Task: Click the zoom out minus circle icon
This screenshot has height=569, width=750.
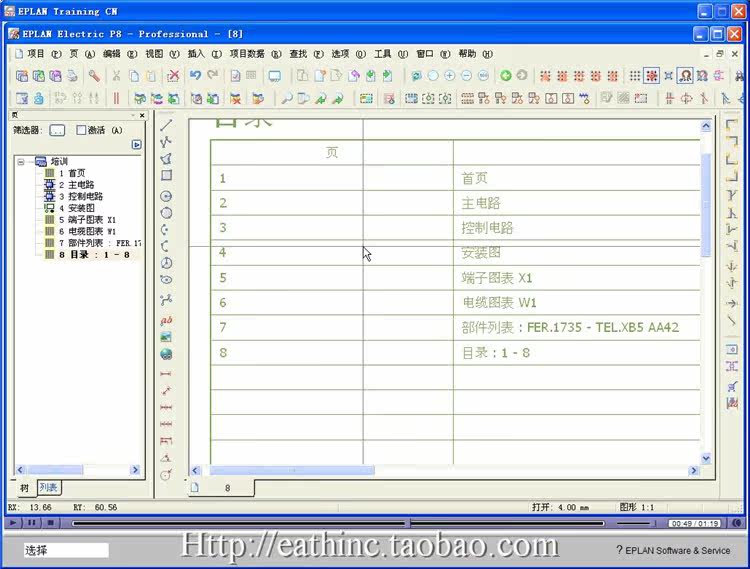Action: coord(466,76)
